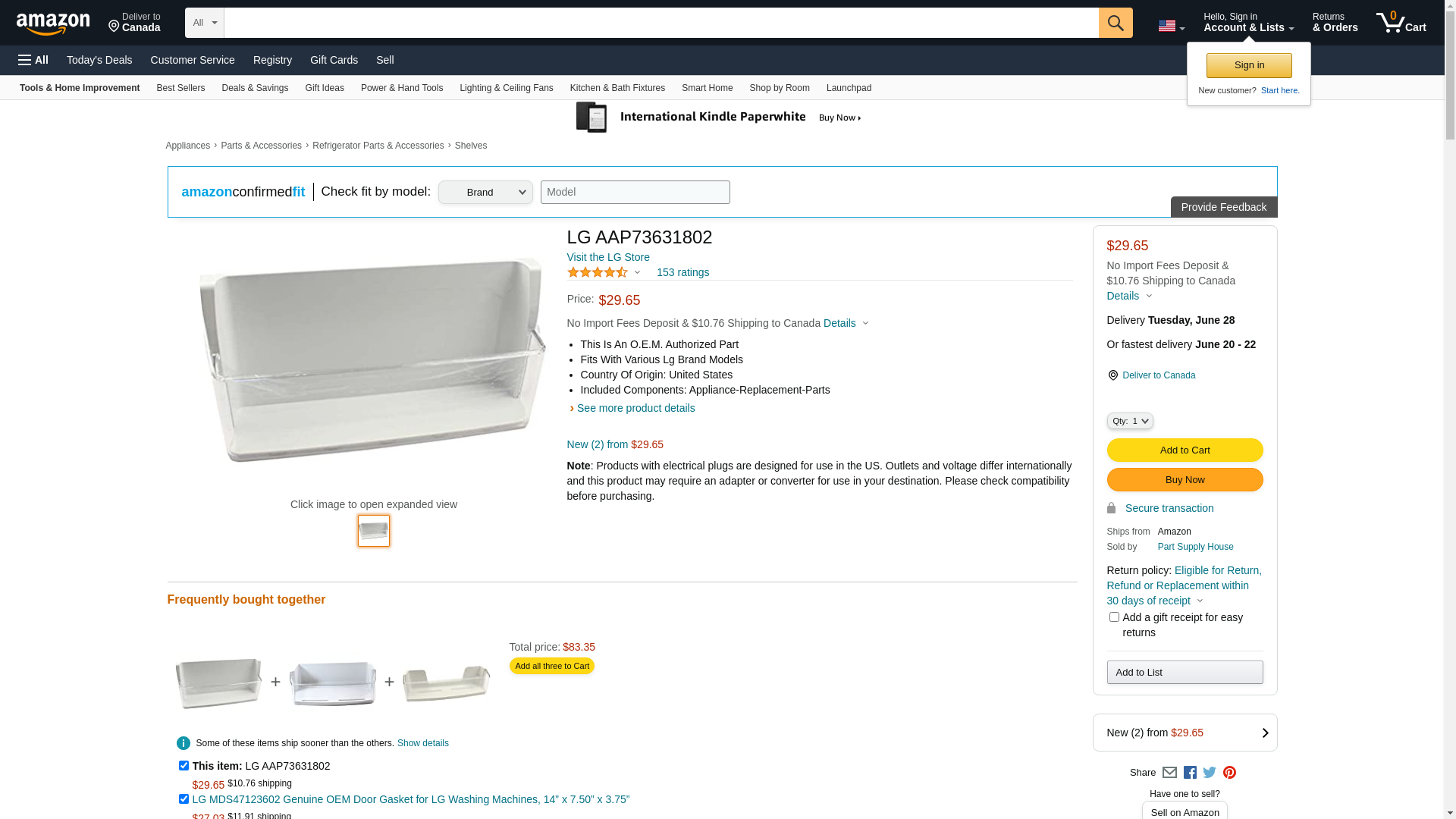Screen dimensions: 1456x819
Task: Go to the Amazon logo homepage
Action: point(53,24)
